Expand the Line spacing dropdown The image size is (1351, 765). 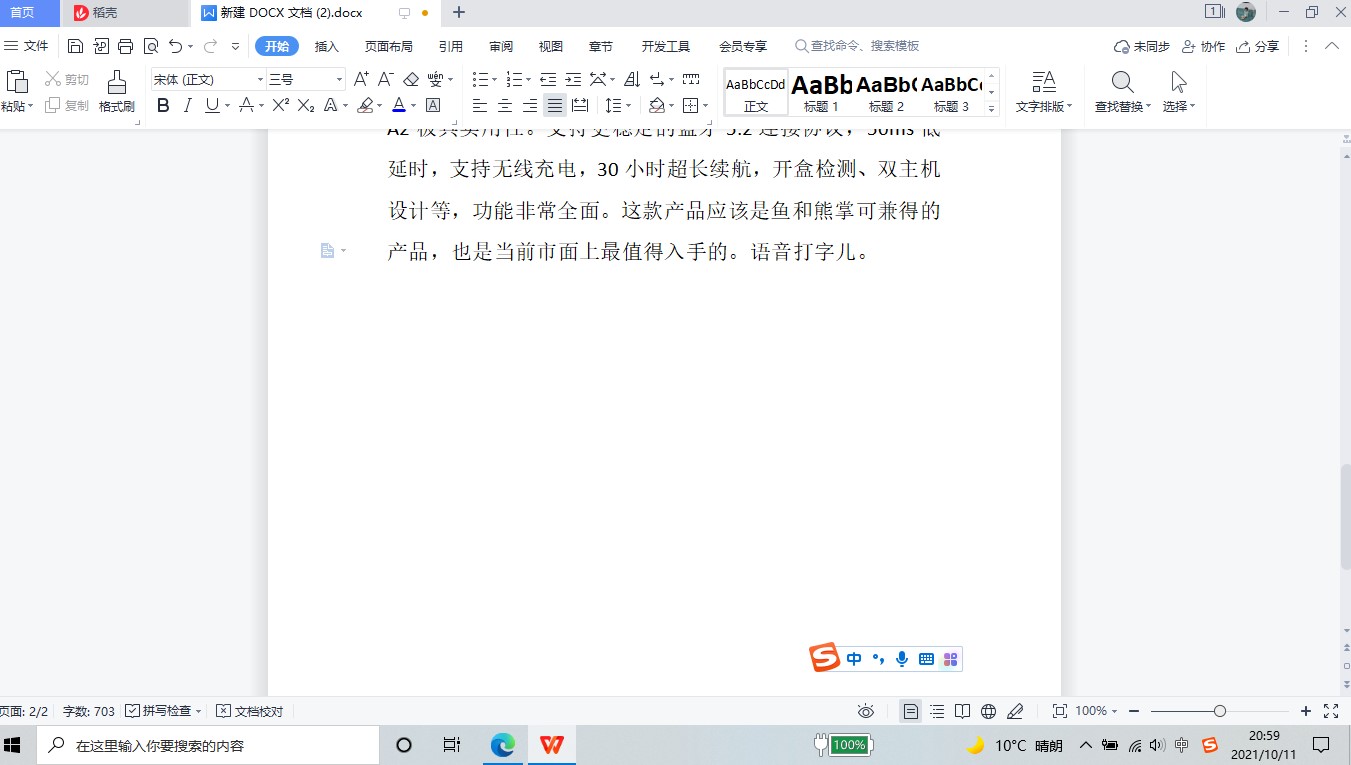[x=627, y=105]
